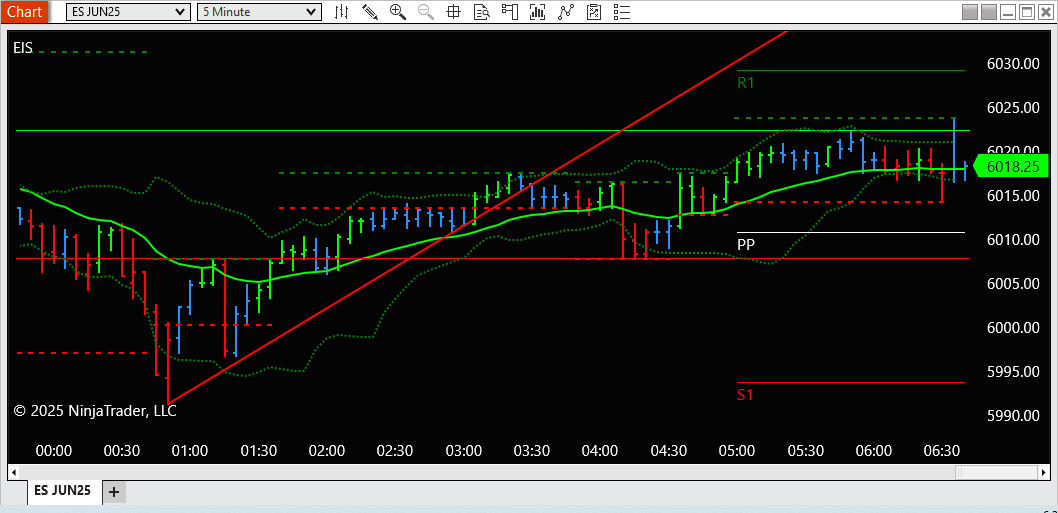Click the S1 pivot label
The height and width of the screenshot is (513, 1058).
click(x=745, y=395)
